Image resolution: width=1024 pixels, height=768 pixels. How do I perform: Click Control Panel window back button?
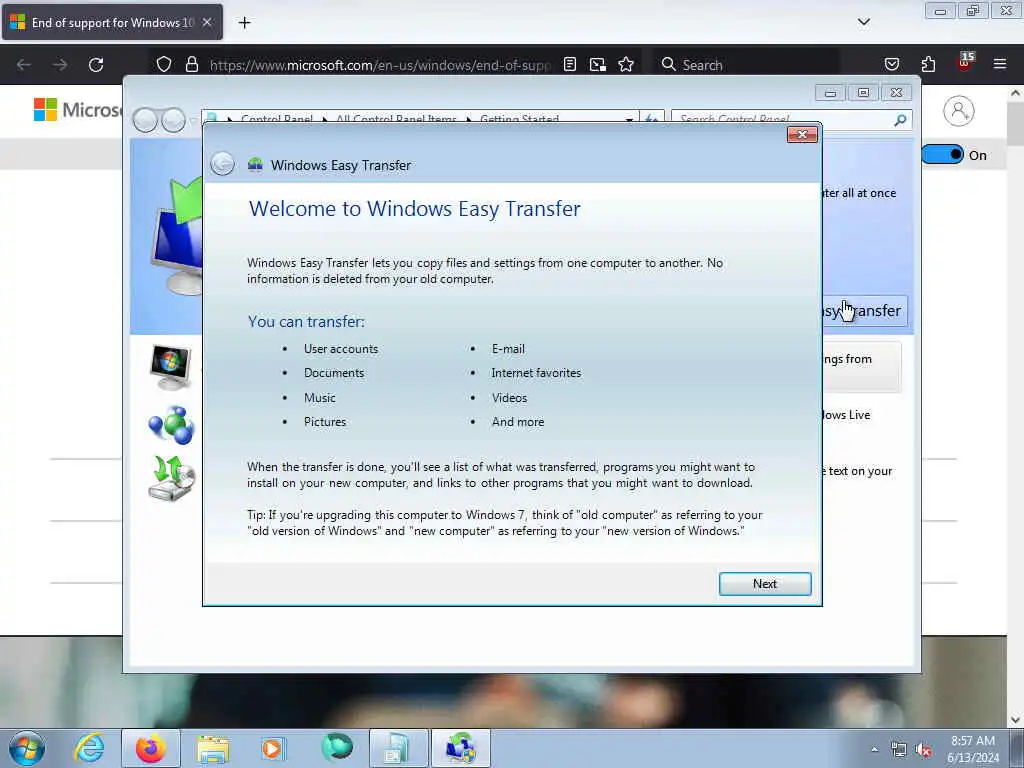click(145, 120)
